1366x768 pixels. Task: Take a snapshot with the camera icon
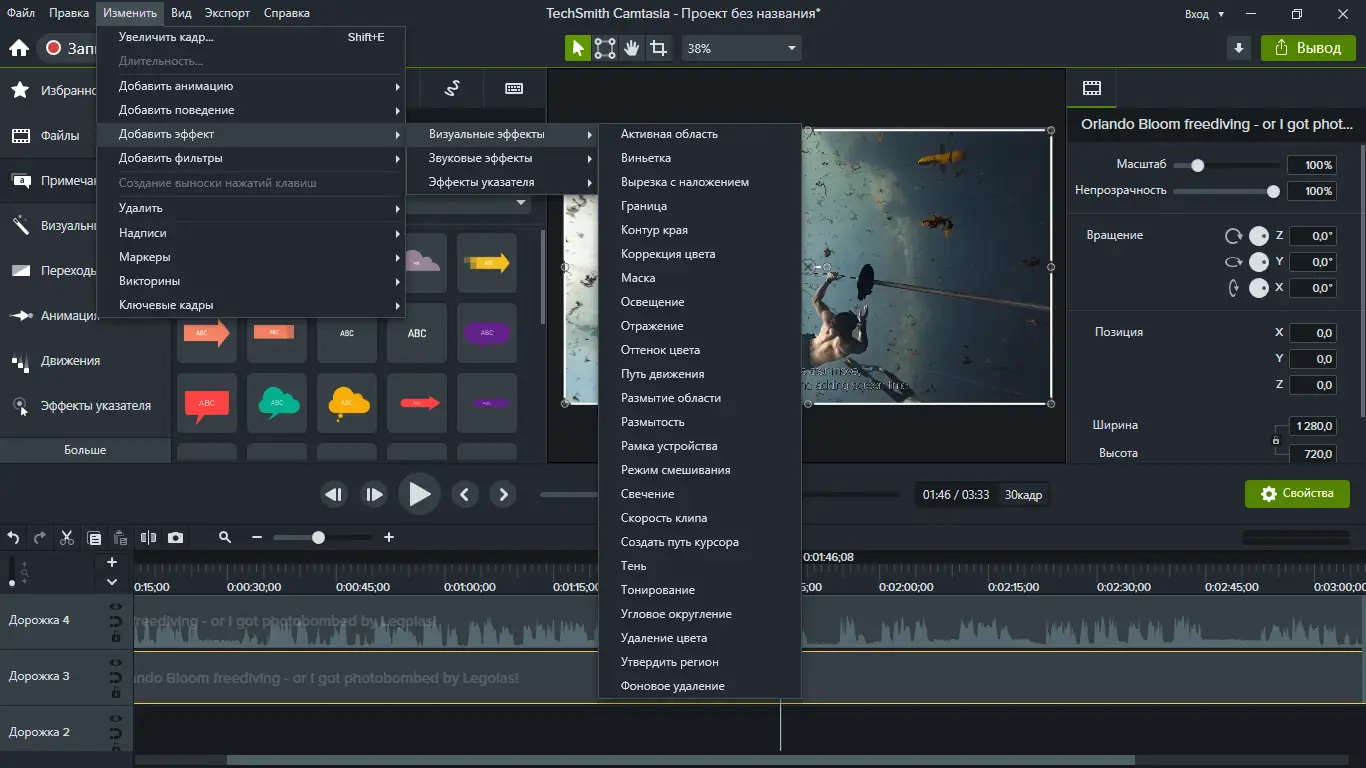(x=176, y=537)
